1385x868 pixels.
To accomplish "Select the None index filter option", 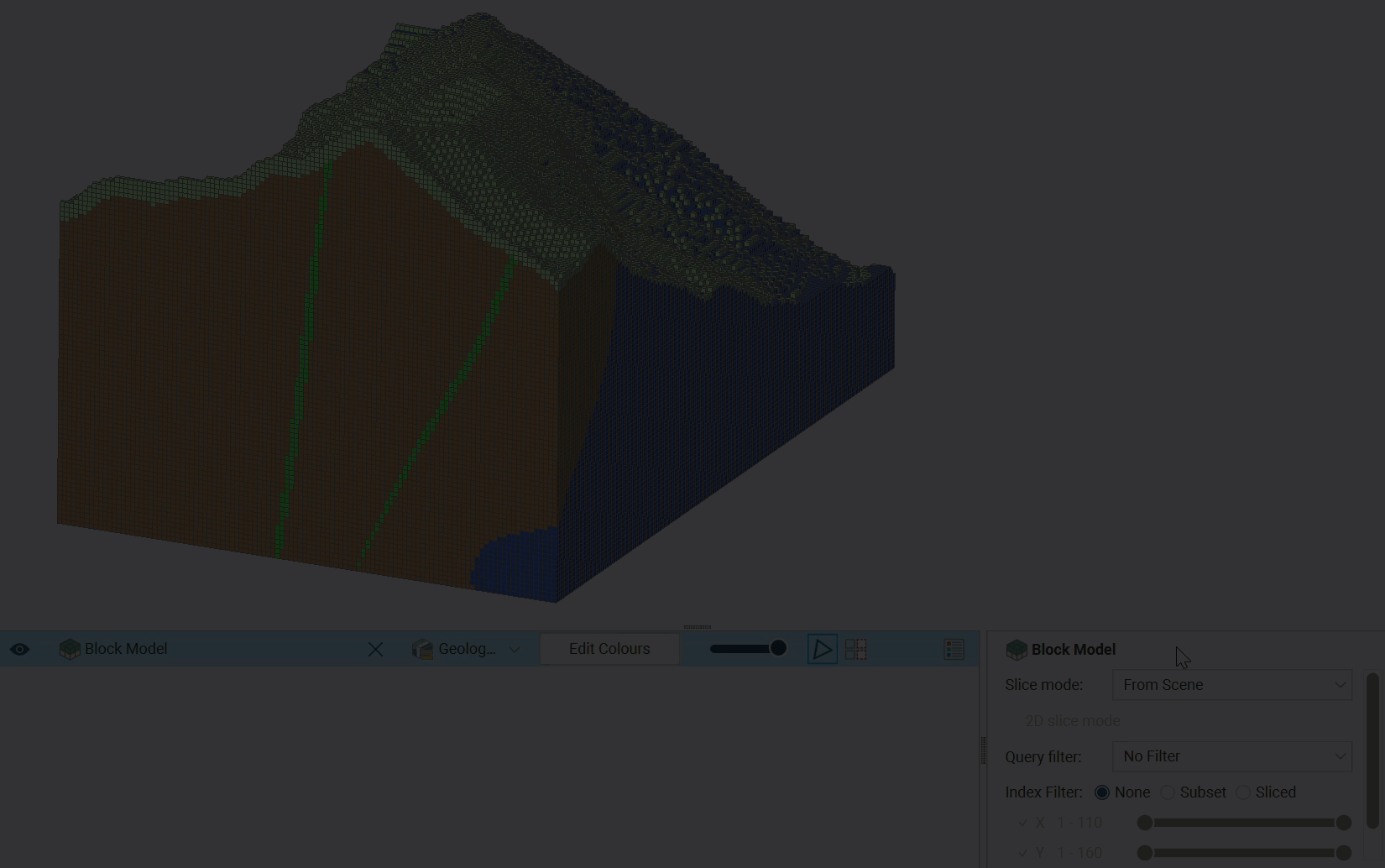I will pyautogui.click(x=1102, y=792).
